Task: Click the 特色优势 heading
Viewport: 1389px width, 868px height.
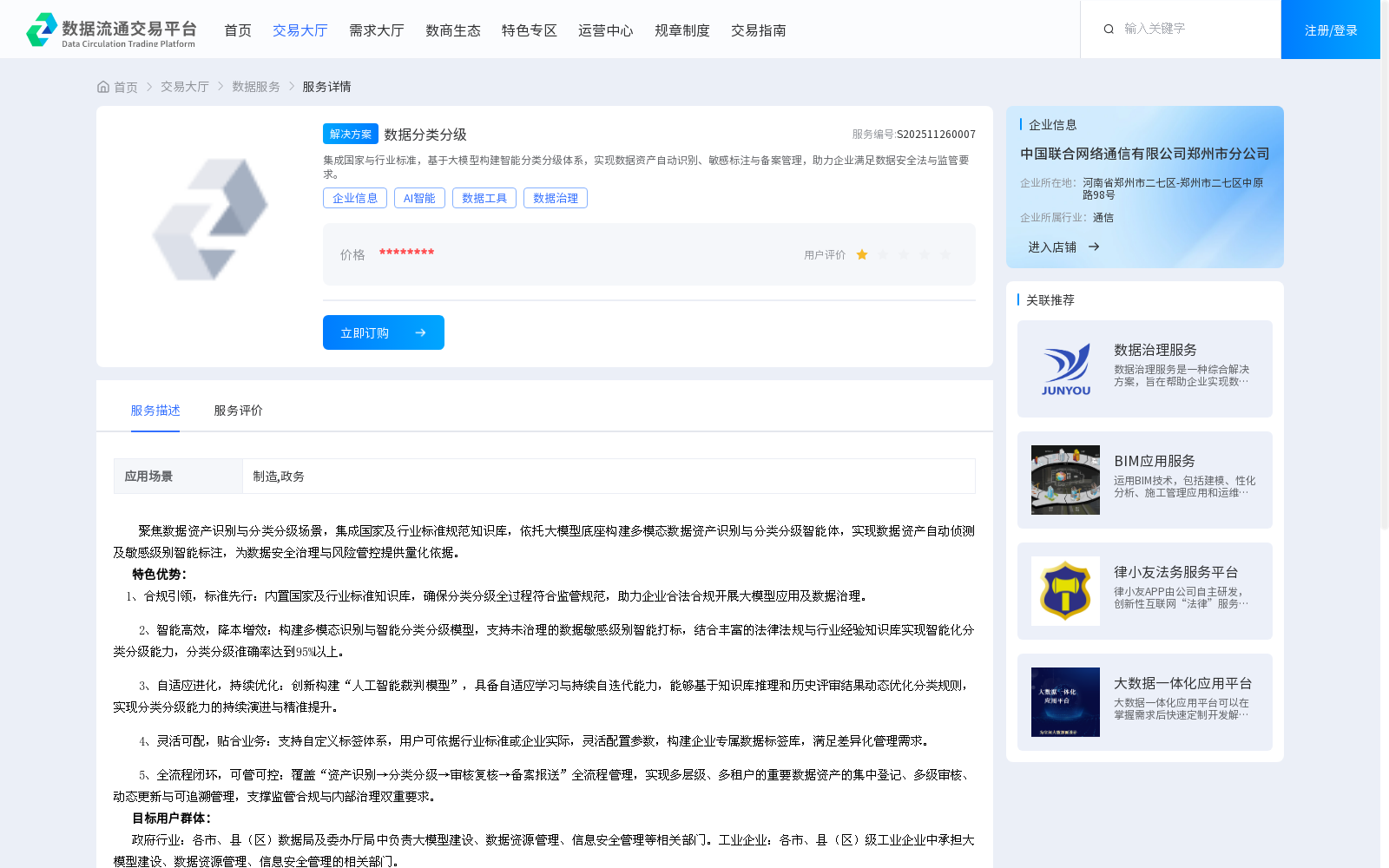Action: pyautogui.click(x=159, y=574)
